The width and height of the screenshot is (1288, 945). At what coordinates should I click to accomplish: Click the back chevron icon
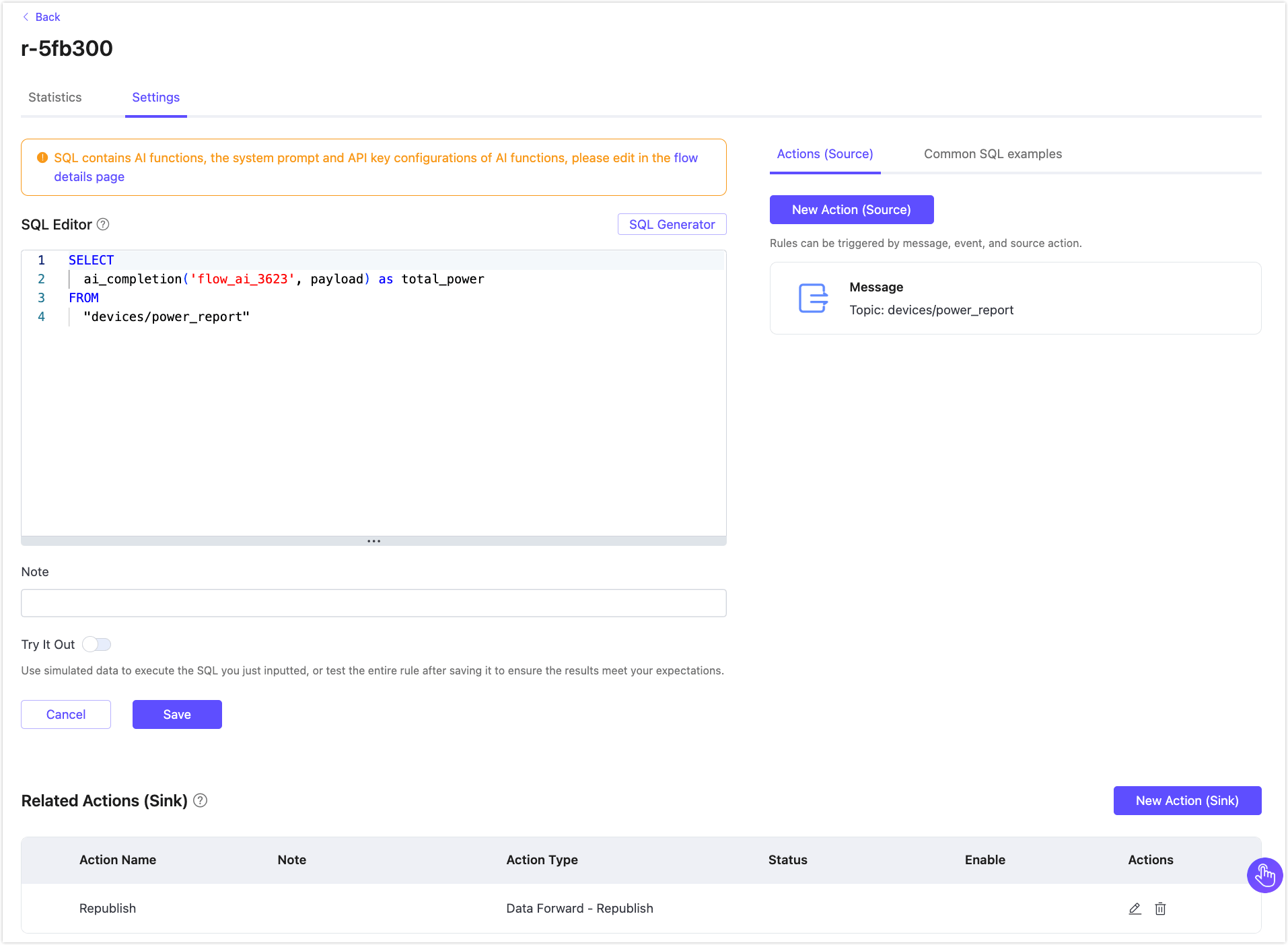[28, 16]
